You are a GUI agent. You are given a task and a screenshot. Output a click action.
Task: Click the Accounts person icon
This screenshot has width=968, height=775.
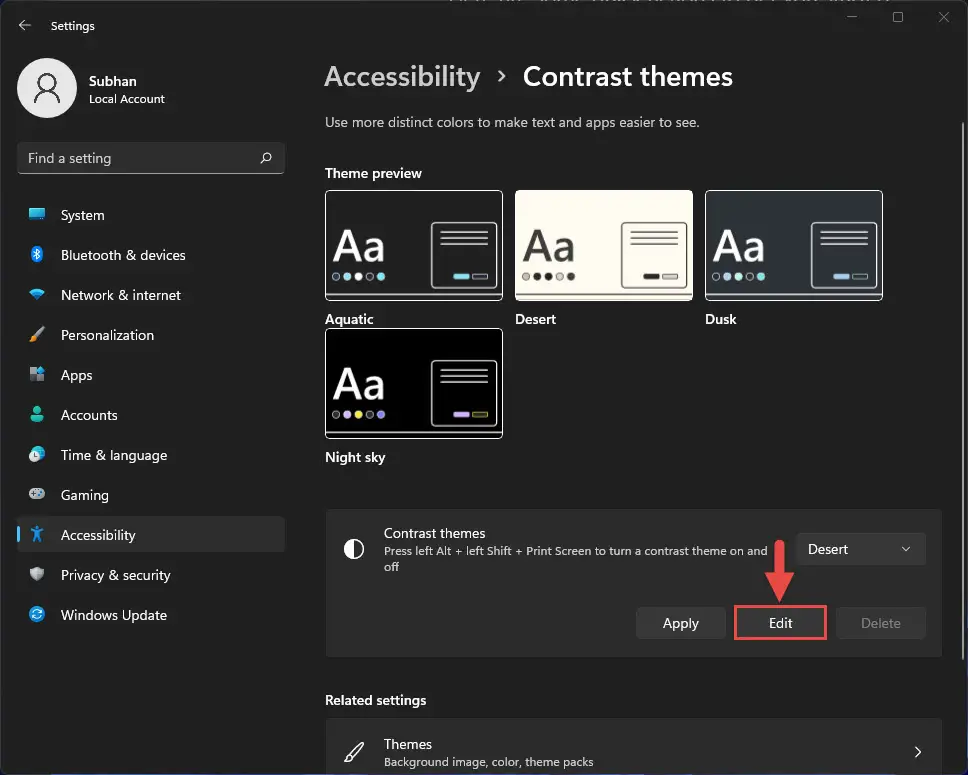(37, 414)
